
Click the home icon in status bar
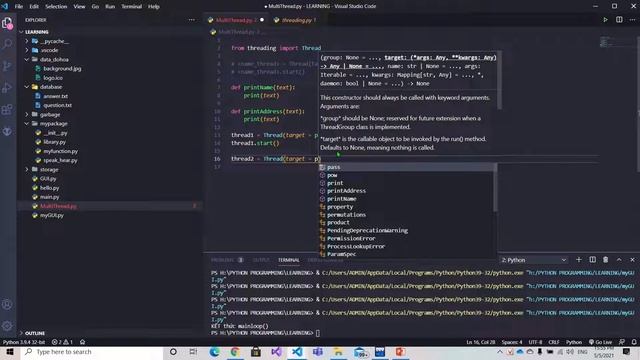pos(82,342)
